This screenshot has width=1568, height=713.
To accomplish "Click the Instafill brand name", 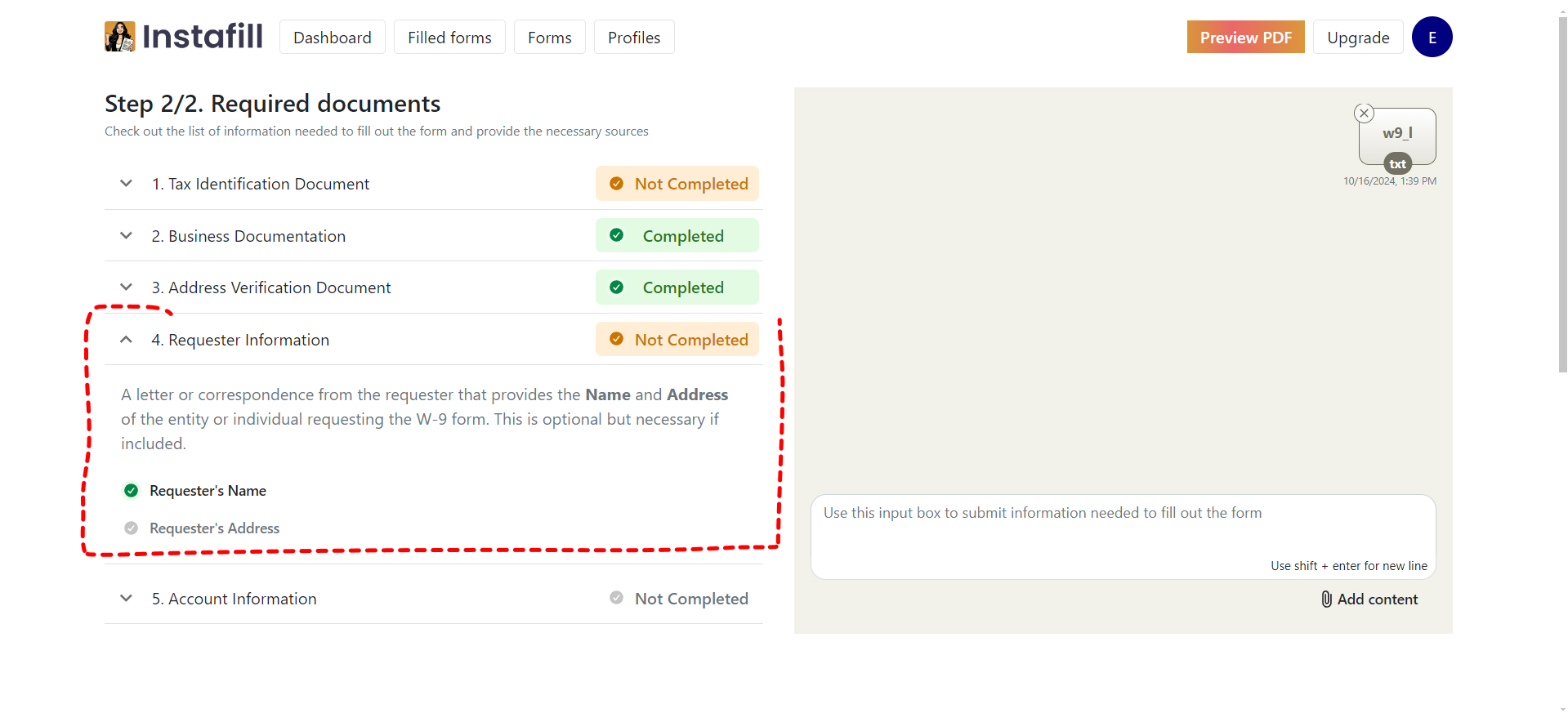I will point(203,37).
